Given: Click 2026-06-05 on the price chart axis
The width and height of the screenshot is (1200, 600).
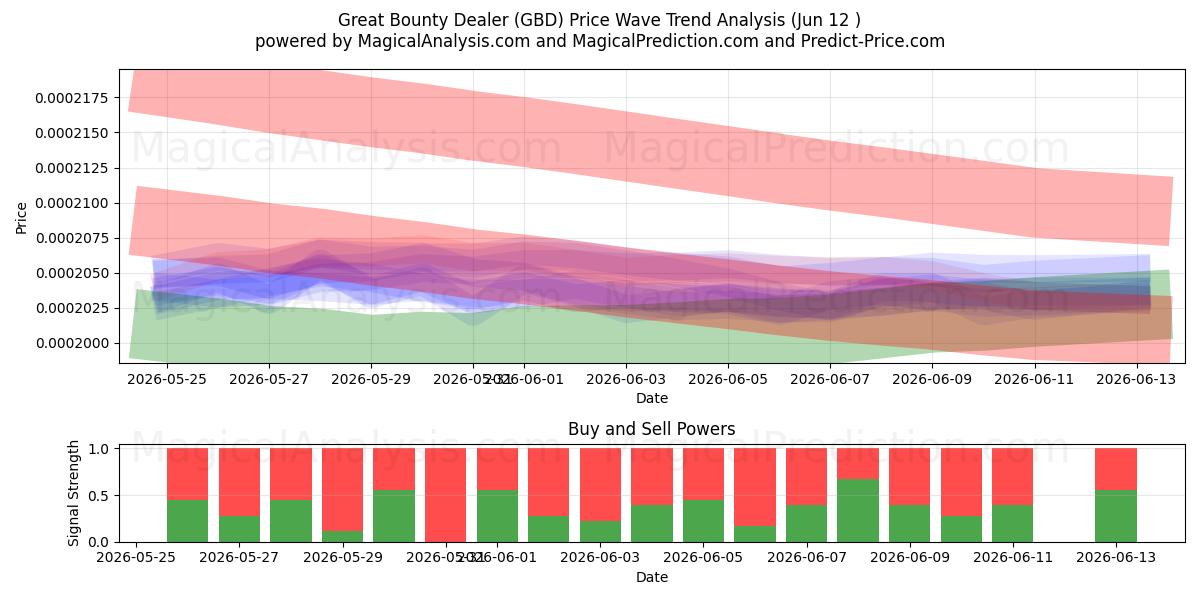Looking at the screenshot, I should (728, 379).
